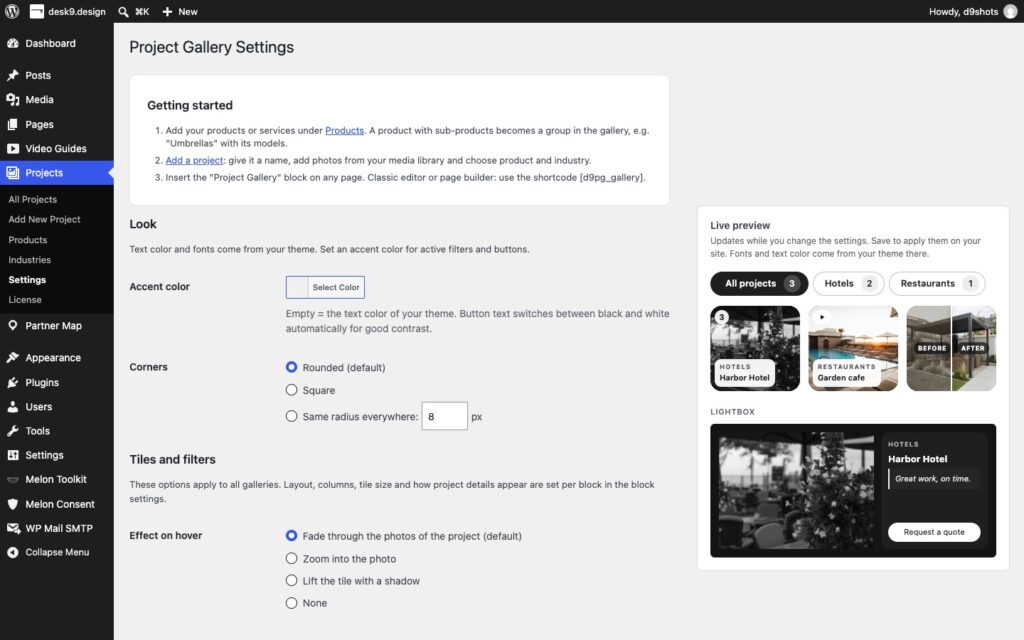
Task: Click the plus icon next to New
Action: (167, 12)
